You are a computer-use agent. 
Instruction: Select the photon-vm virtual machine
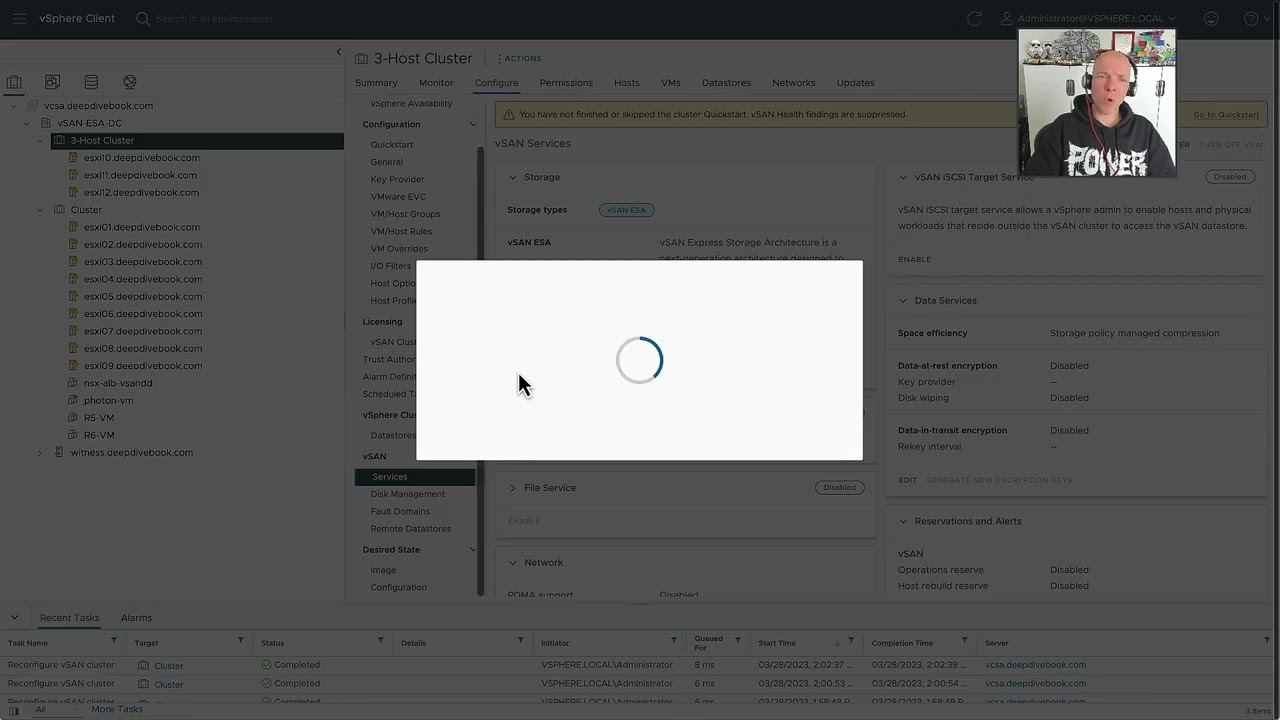coord(108,400)
